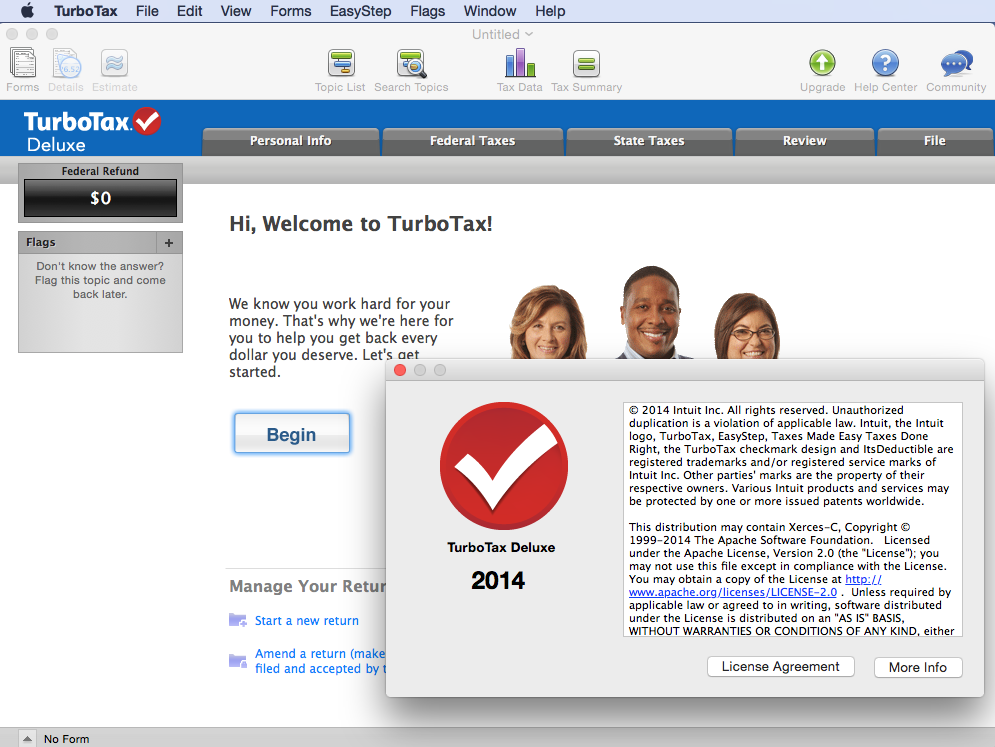Click folder icon beside Amend a return
Viewport: 995px width, 747px height.
pyautogui.click(x=238, y=661)
